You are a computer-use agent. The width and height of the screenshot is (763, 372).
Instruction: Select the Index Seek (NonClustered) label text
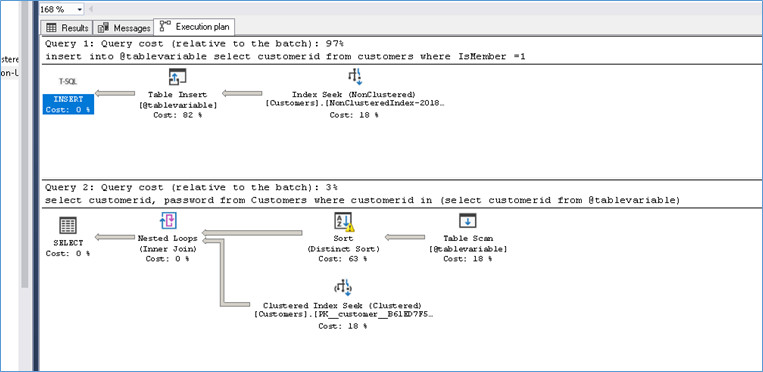(x=353, y=94)
